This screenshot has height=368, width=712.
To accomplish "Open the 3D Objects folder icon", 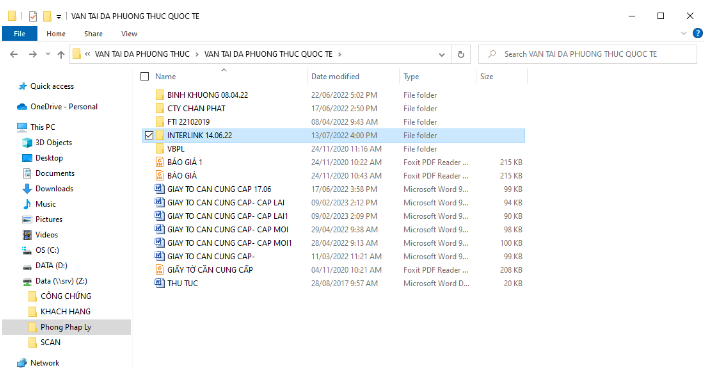I will tap(27, 143).
